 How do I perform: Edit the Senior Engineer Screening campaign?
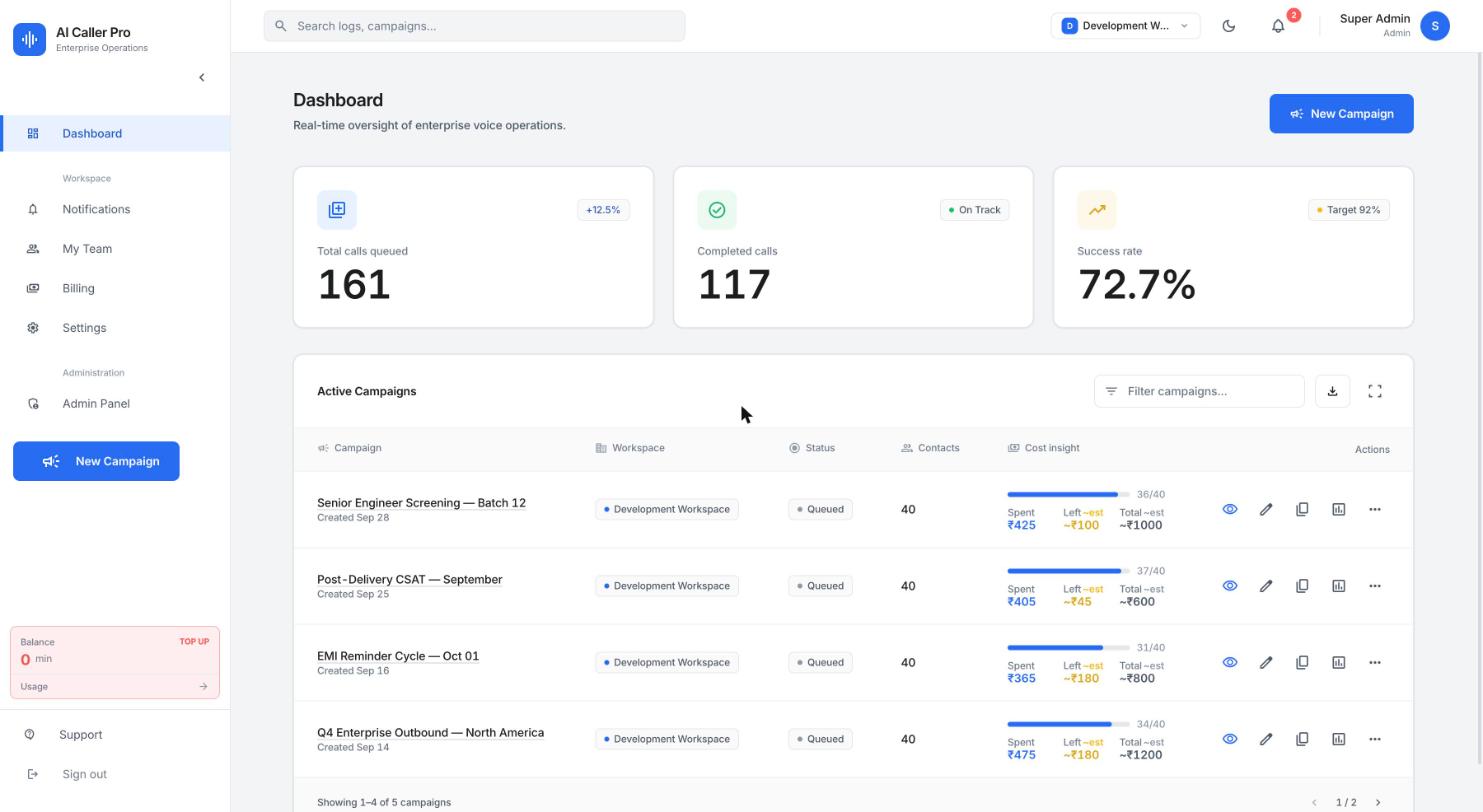point(1266,509)
